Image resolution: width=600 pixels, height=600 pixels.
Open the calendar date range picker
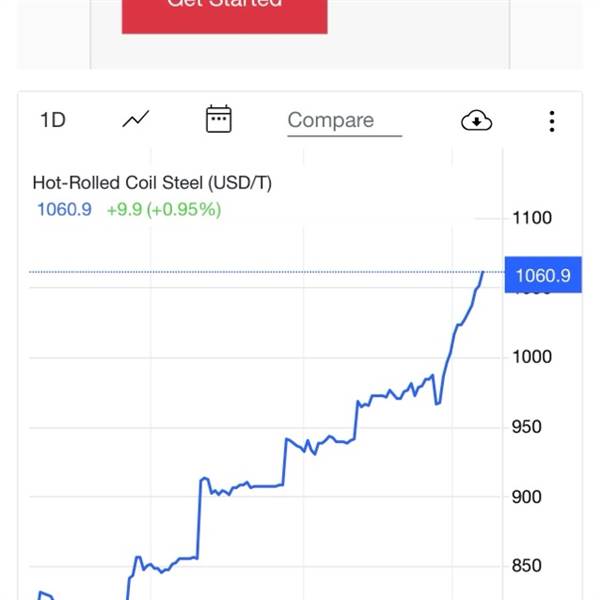tap(218, 120)
